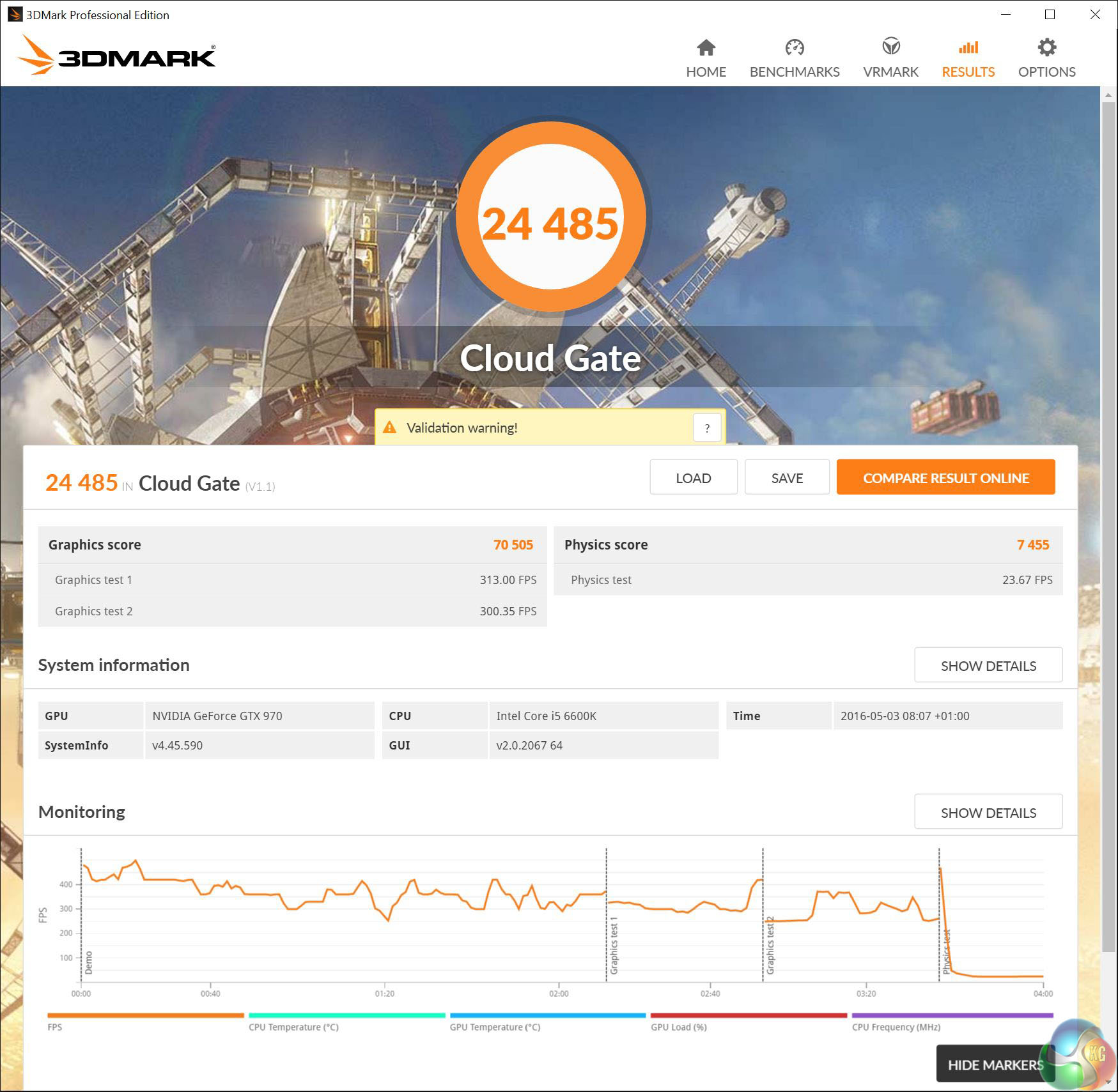Click the SystemInfo version v4.45.590
Viewport: 1118px width, 1092px height.
(x=177, y=745)
